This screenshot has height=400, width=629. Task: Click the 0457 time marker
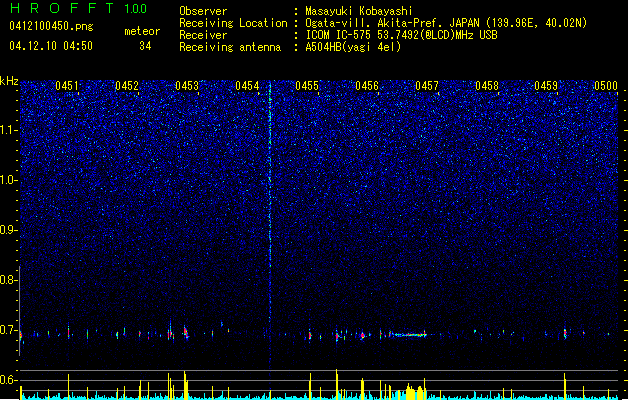[427, 86]
